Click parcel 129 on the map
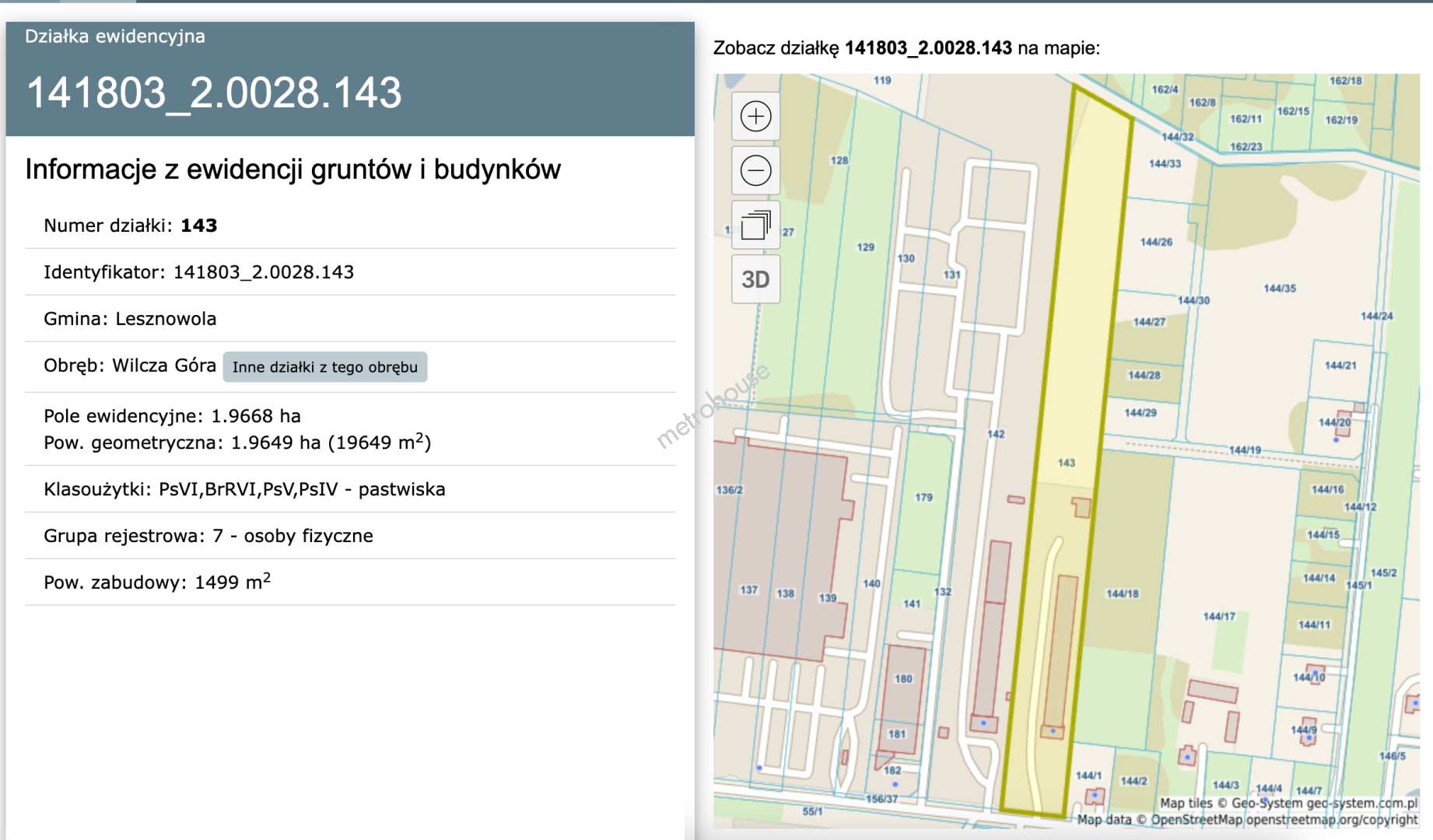 pos(865,247)
